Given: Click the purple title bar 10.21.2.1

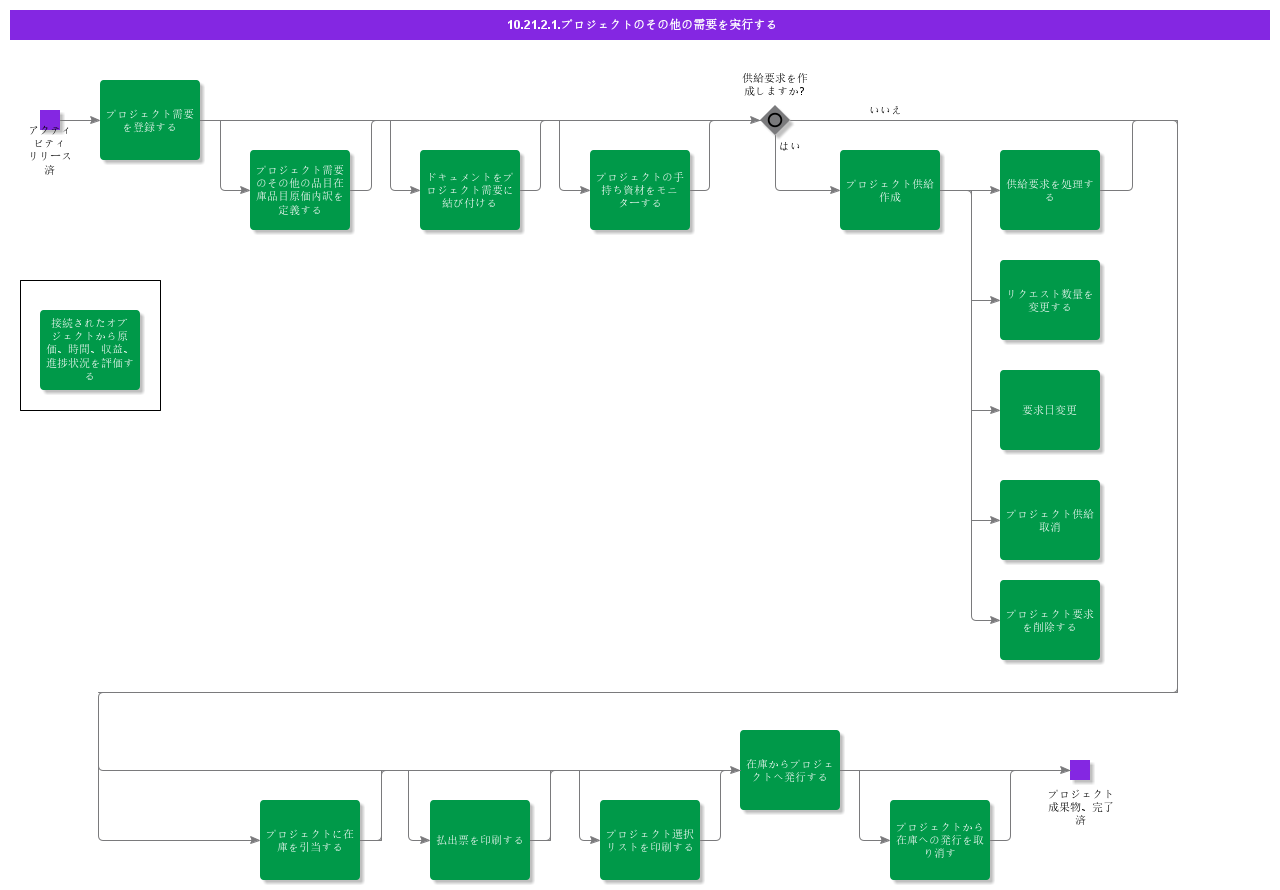Looking at the screenshot, I should (640, 25).
